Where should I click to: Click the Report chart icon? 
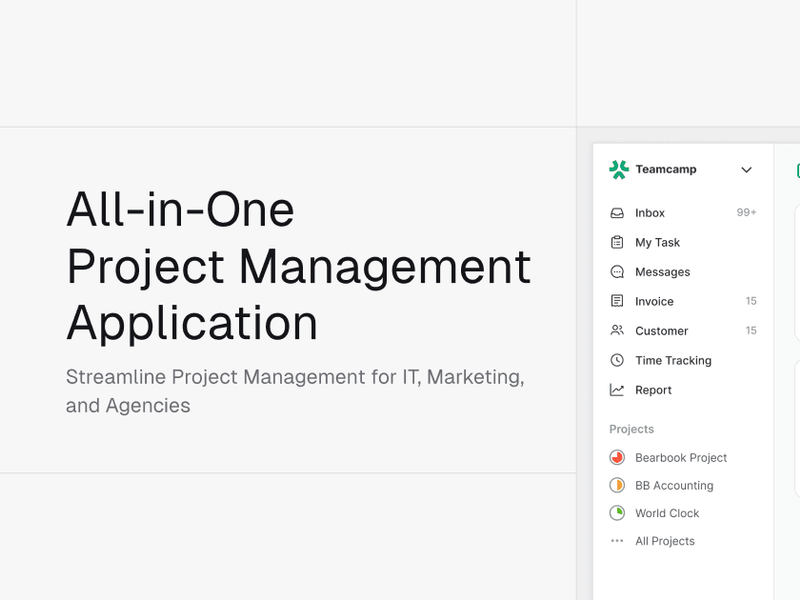coord(617,390)
